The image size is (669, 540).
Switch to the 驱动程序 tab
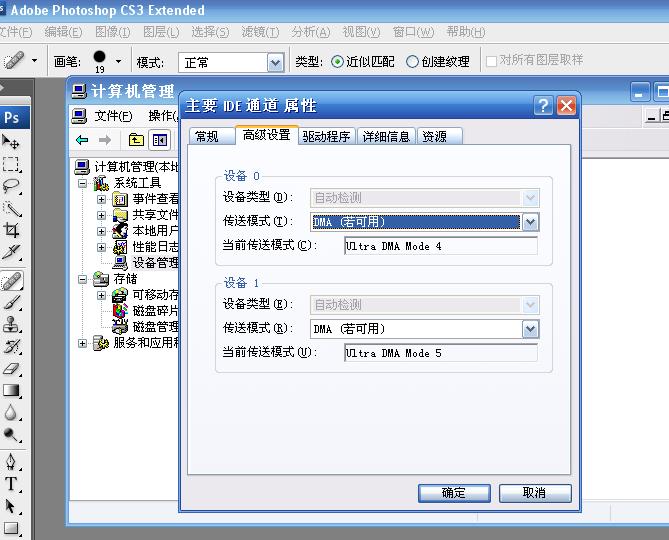pyautogui.click(x=327, y=136)
